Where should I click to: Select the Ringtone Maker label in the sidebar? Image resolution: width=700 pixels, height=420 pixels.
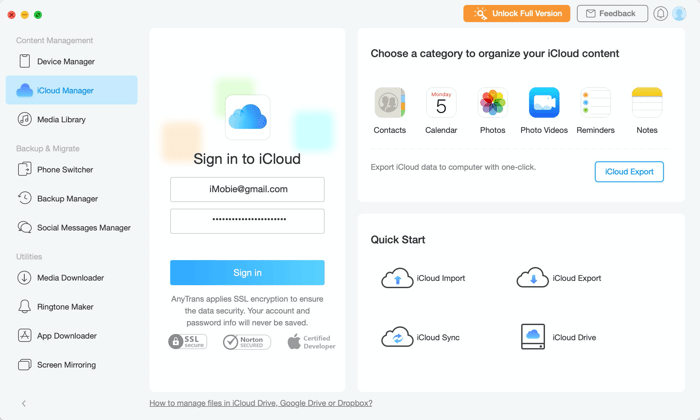coord(65,307)
